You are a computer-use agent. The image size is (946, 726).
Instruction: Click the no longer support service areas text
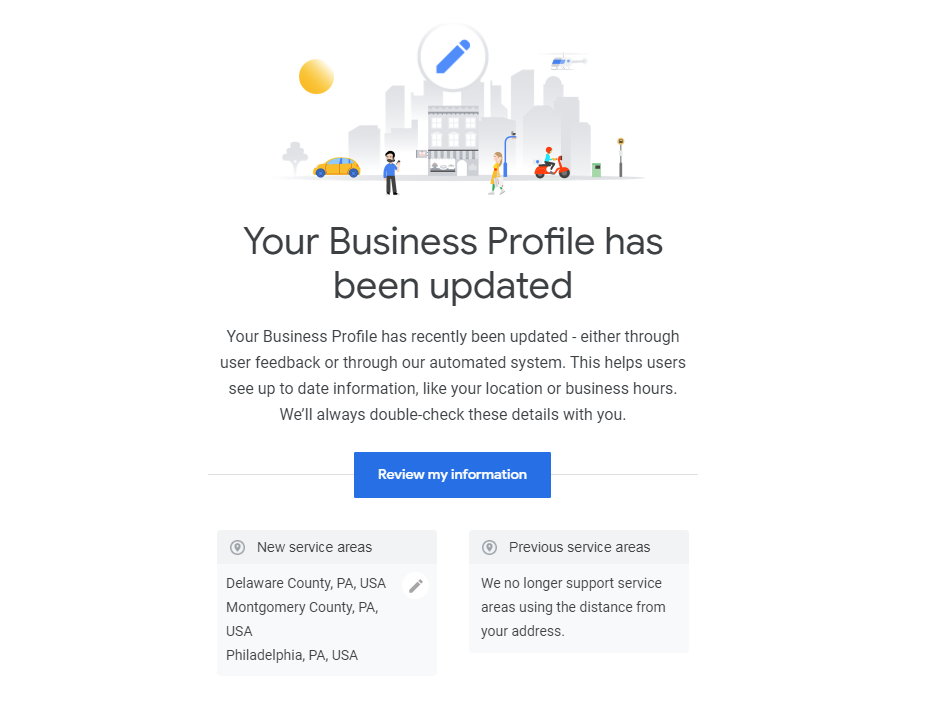[573, 607]
